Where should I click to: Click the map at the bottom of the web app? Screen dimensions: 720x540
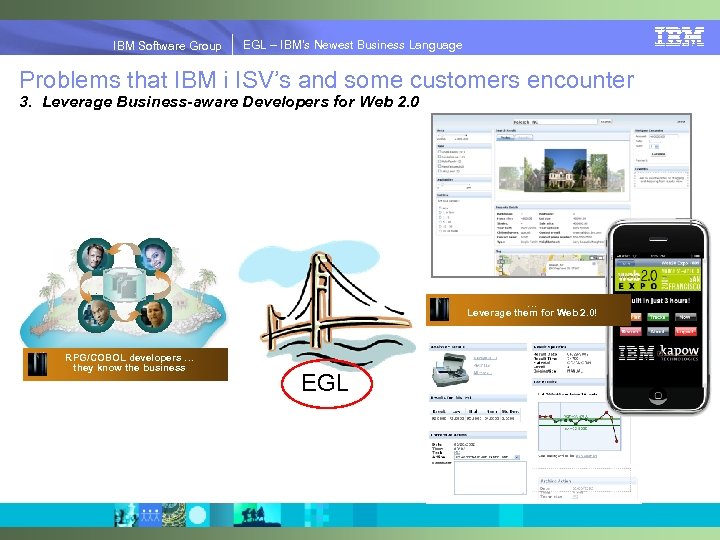550,265
